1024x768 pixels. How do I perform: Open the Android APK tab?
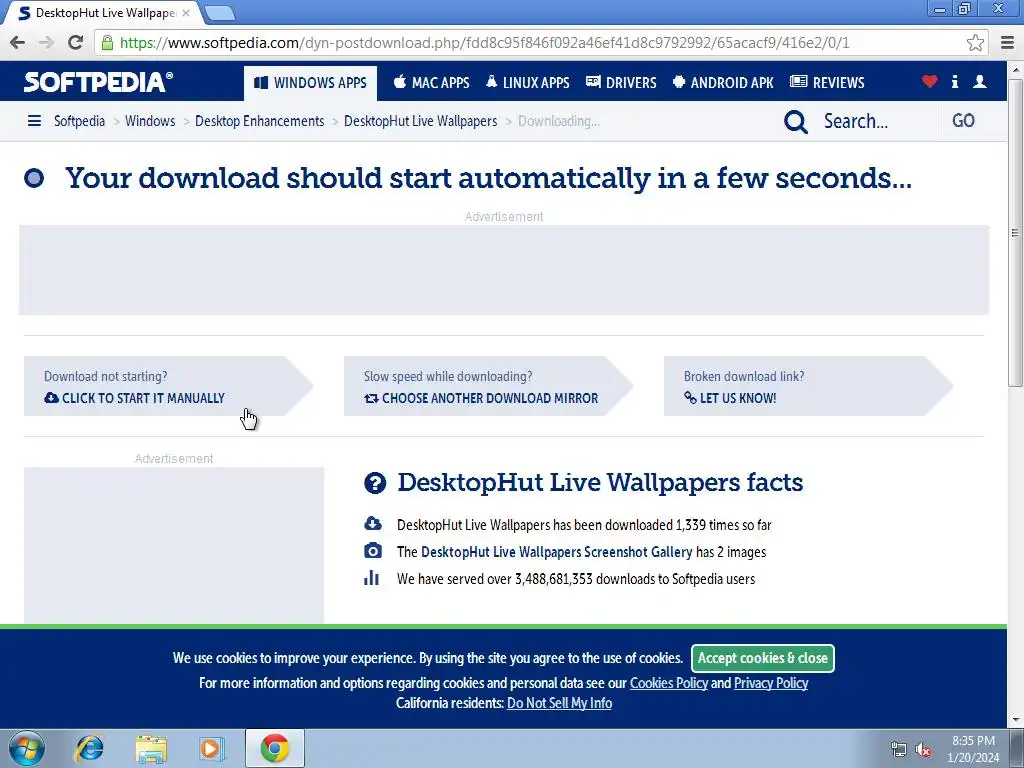click(723, 83)
